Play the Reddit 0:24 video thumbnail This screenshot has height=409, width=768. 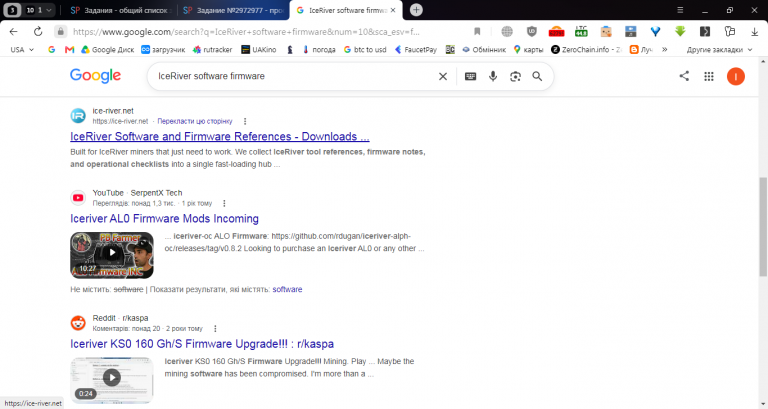pyautogui.click(x=112, y=380)
